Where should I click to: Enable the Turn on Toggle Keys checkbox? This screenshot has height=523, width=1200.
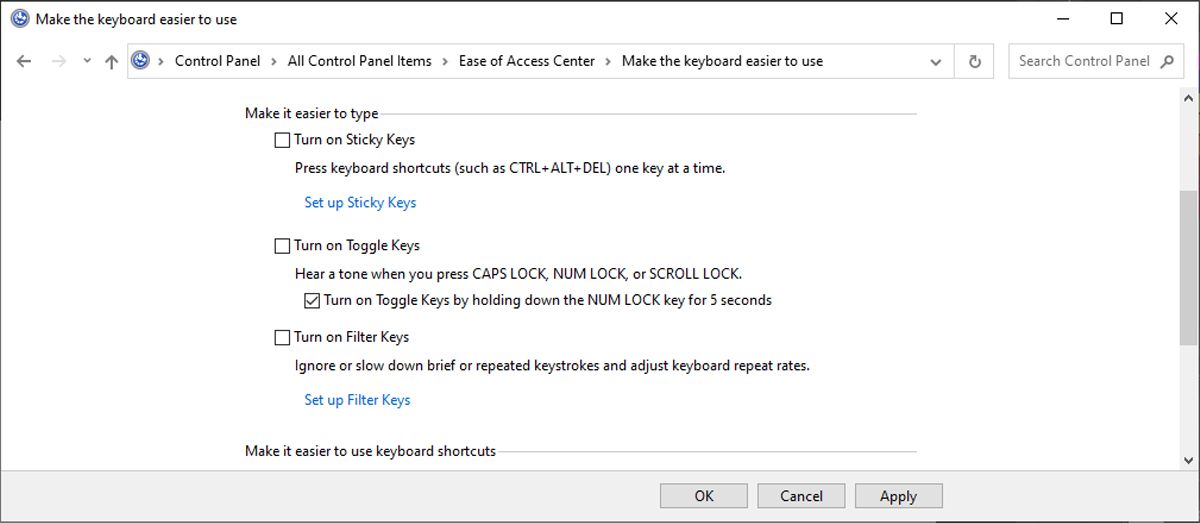point(282,246)
